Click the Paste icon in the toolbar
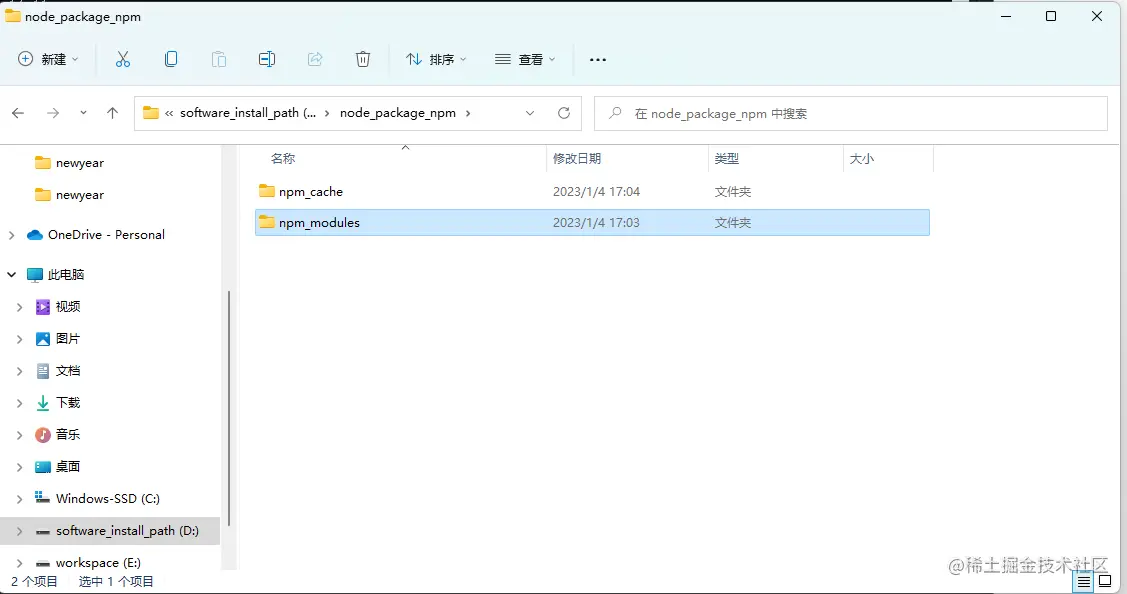Viewport: 1127px width, 594px height. (219, 59)
